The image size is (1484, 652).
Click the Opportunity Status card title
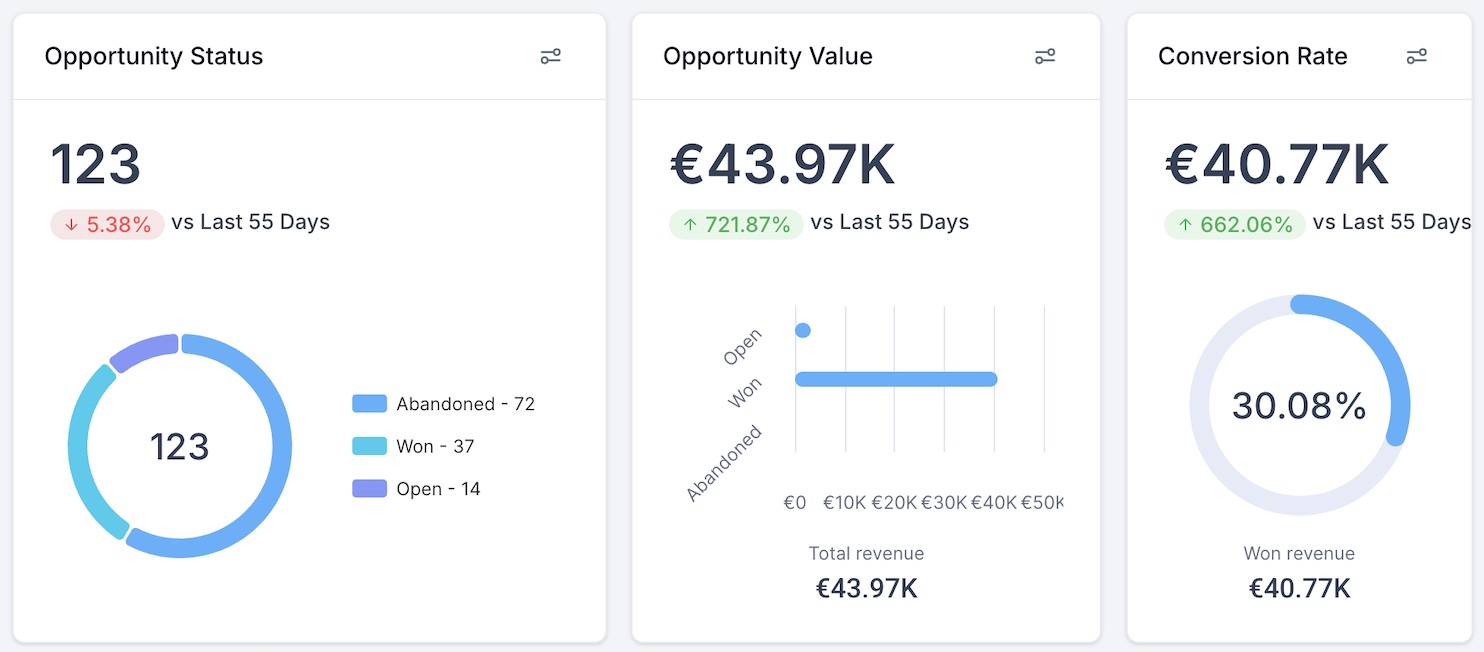tap(154, 56)
